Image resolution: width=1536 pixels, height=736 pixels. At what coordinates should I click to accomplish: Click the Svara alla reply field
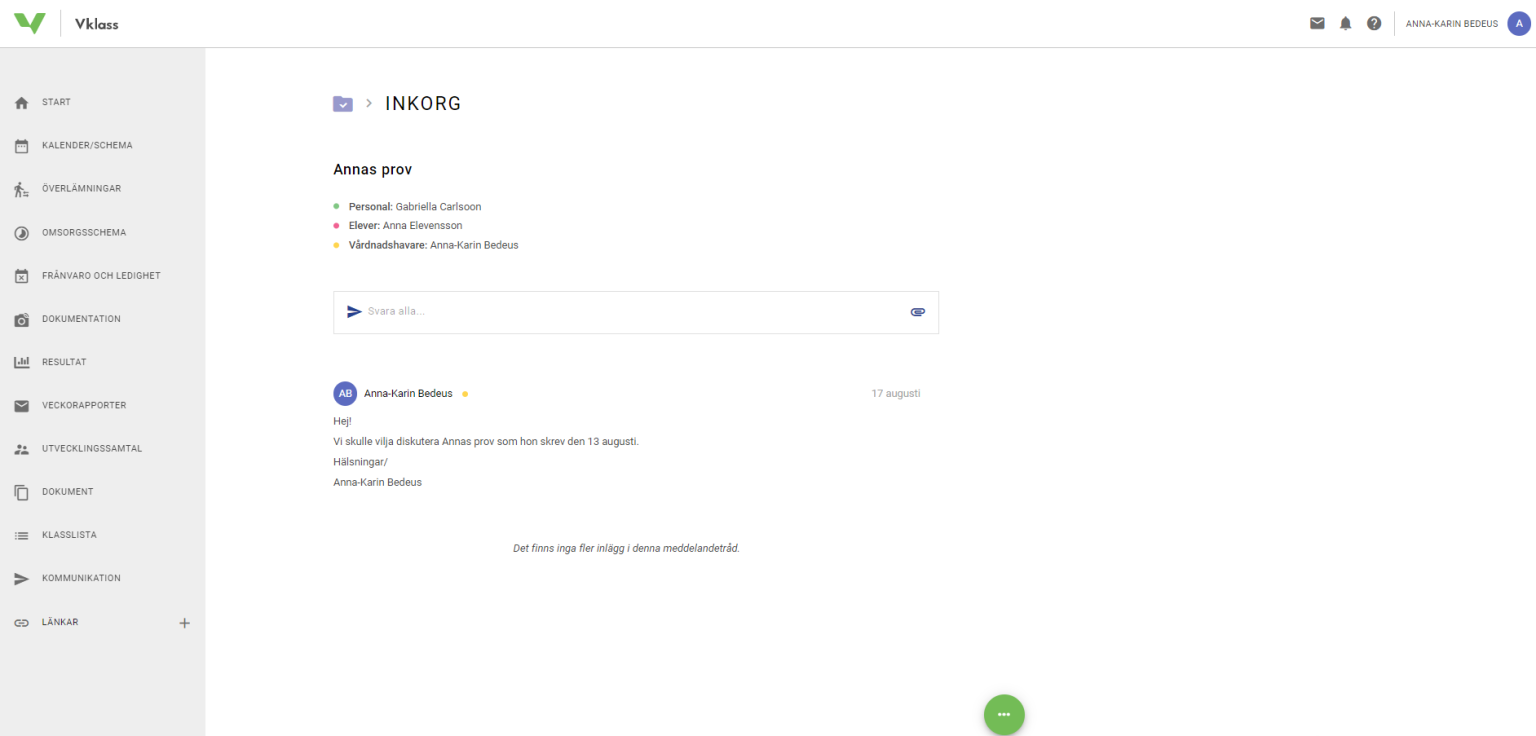click(630, 312)
